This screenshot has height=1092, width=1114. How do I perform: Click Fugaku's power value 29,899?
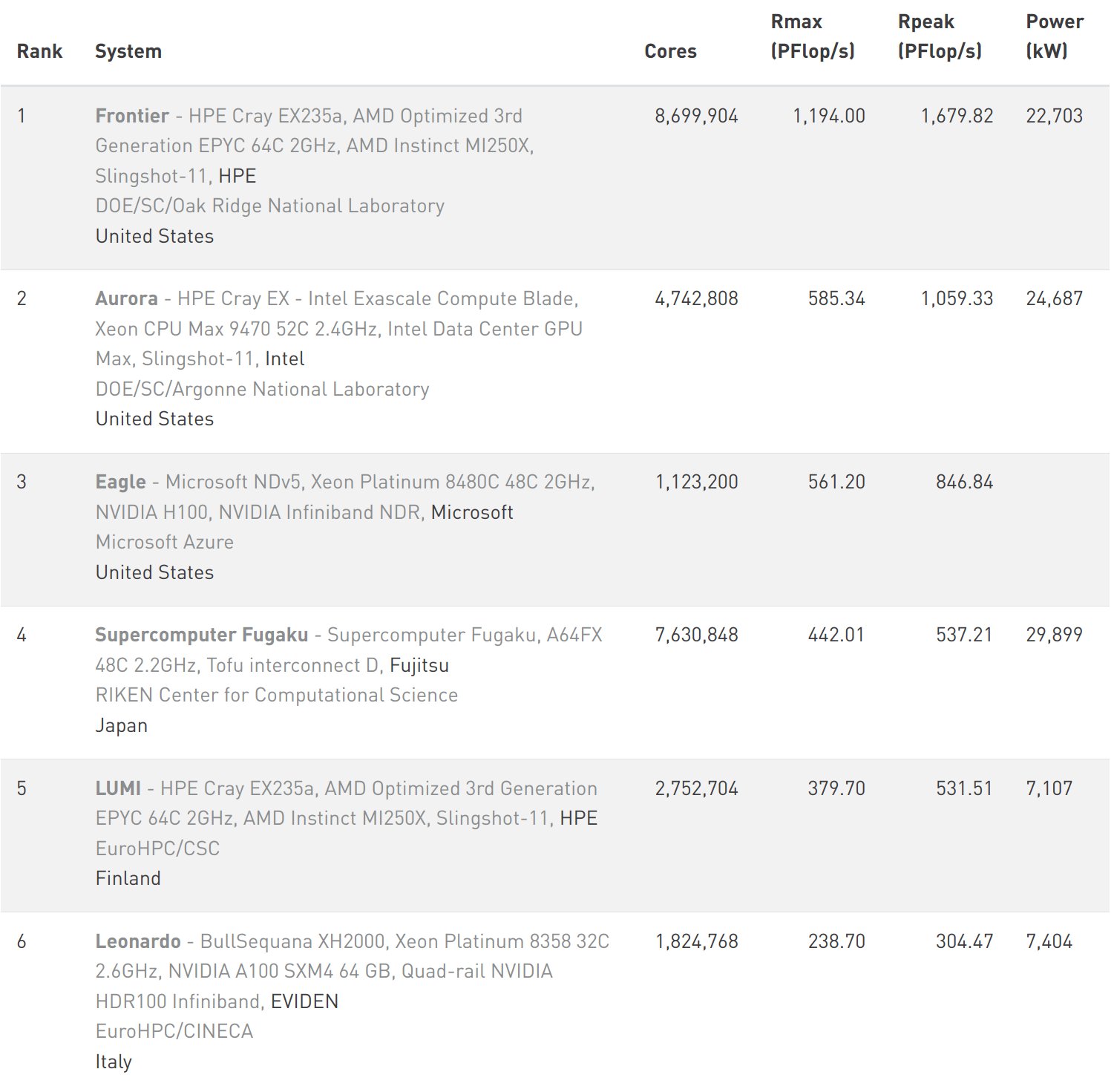click(1054, 635)
